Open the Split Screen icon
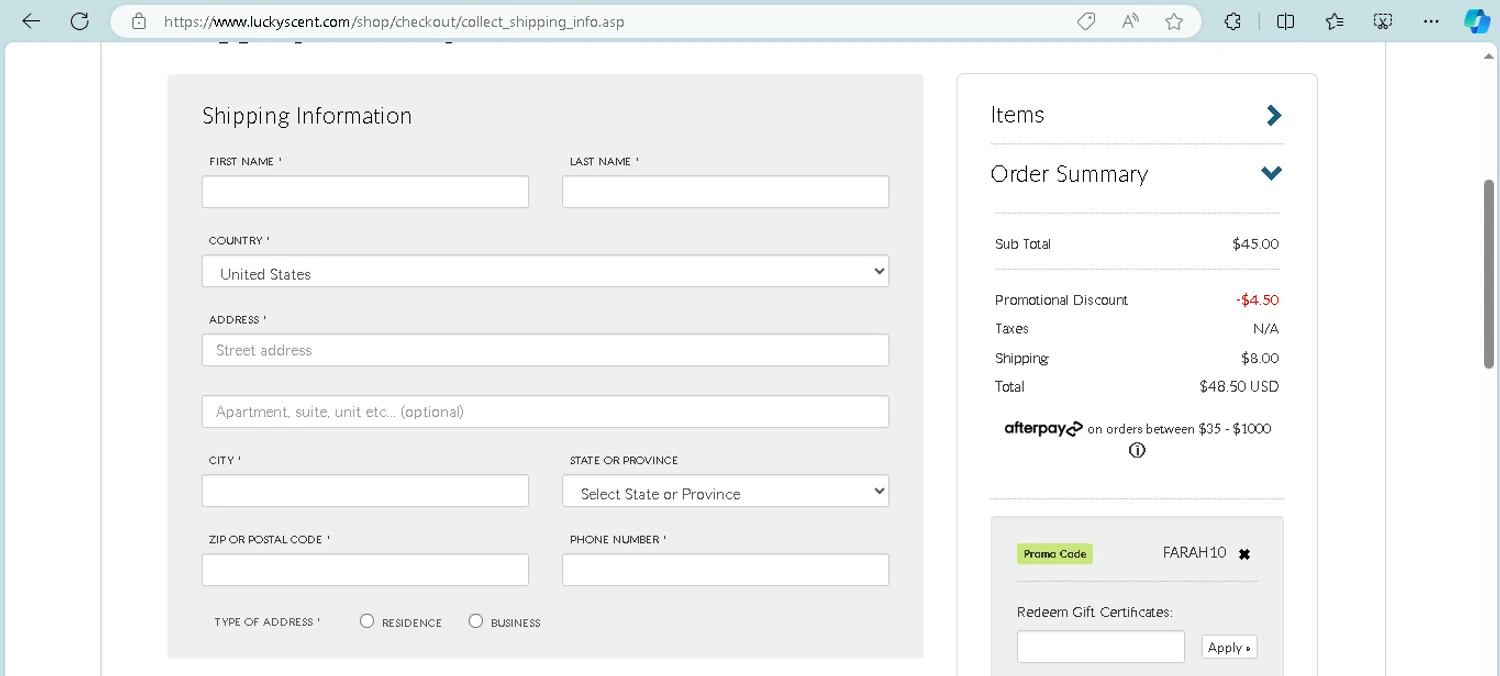The width and height of the screenshot is (1500, 676). pyautogui.click(x=1286, y=21)
